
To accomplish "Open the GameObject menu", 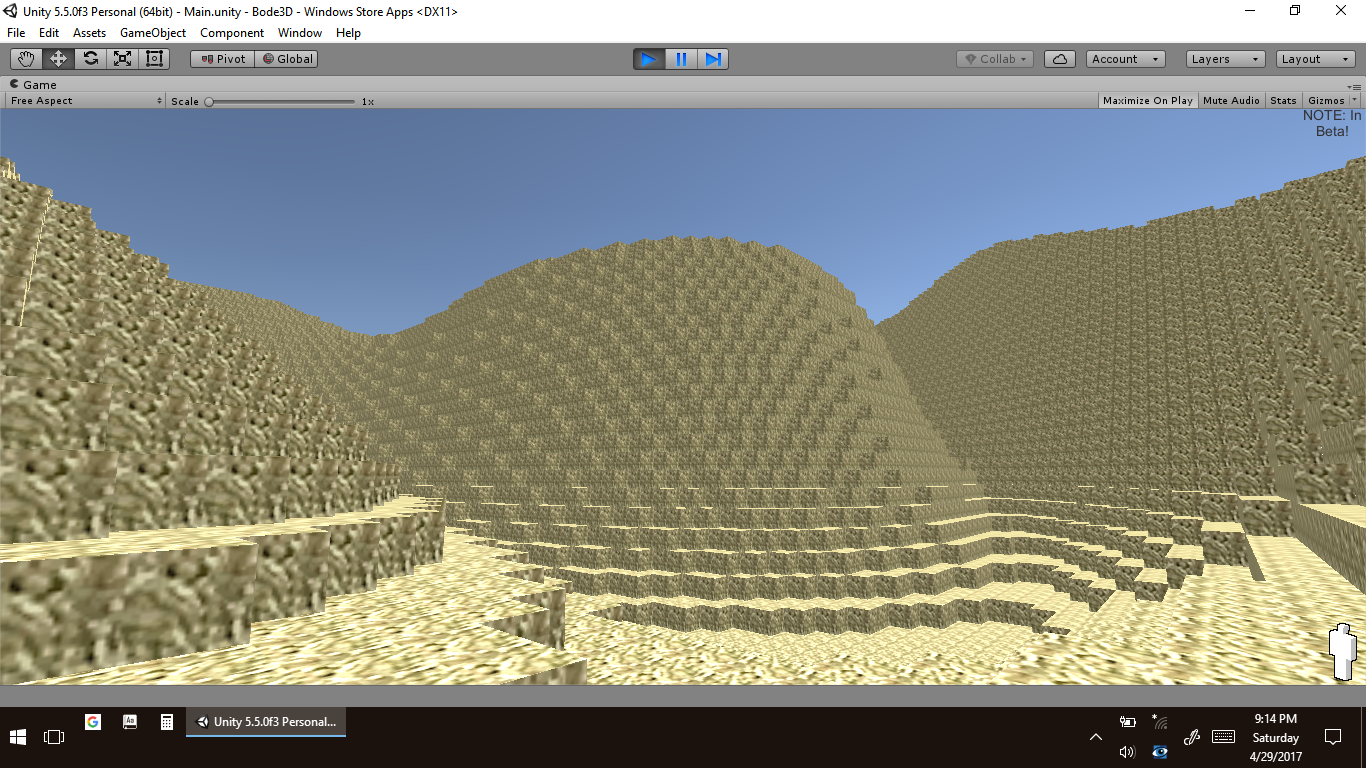I will point(153,33).
